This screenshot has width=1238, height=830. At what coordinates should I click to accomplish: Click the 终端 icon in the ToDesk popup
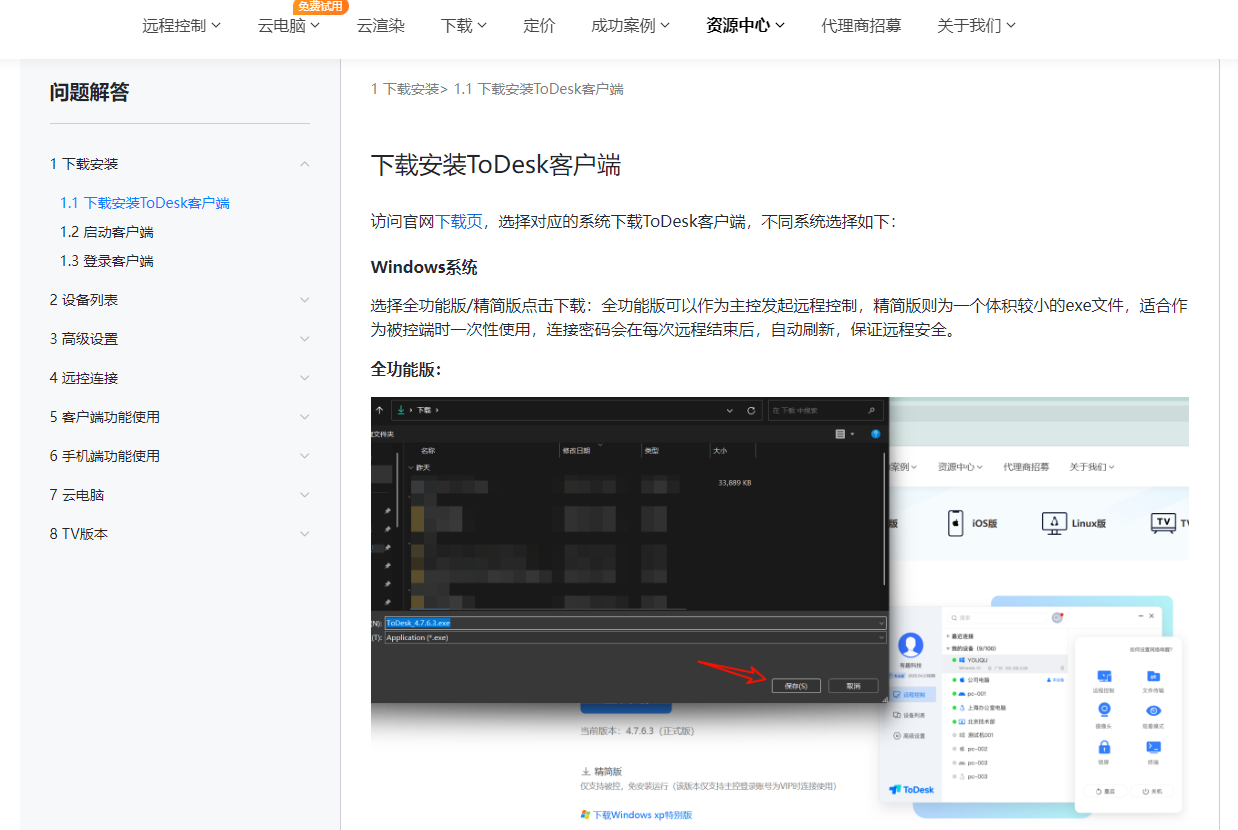click(x=1152, y=747)
